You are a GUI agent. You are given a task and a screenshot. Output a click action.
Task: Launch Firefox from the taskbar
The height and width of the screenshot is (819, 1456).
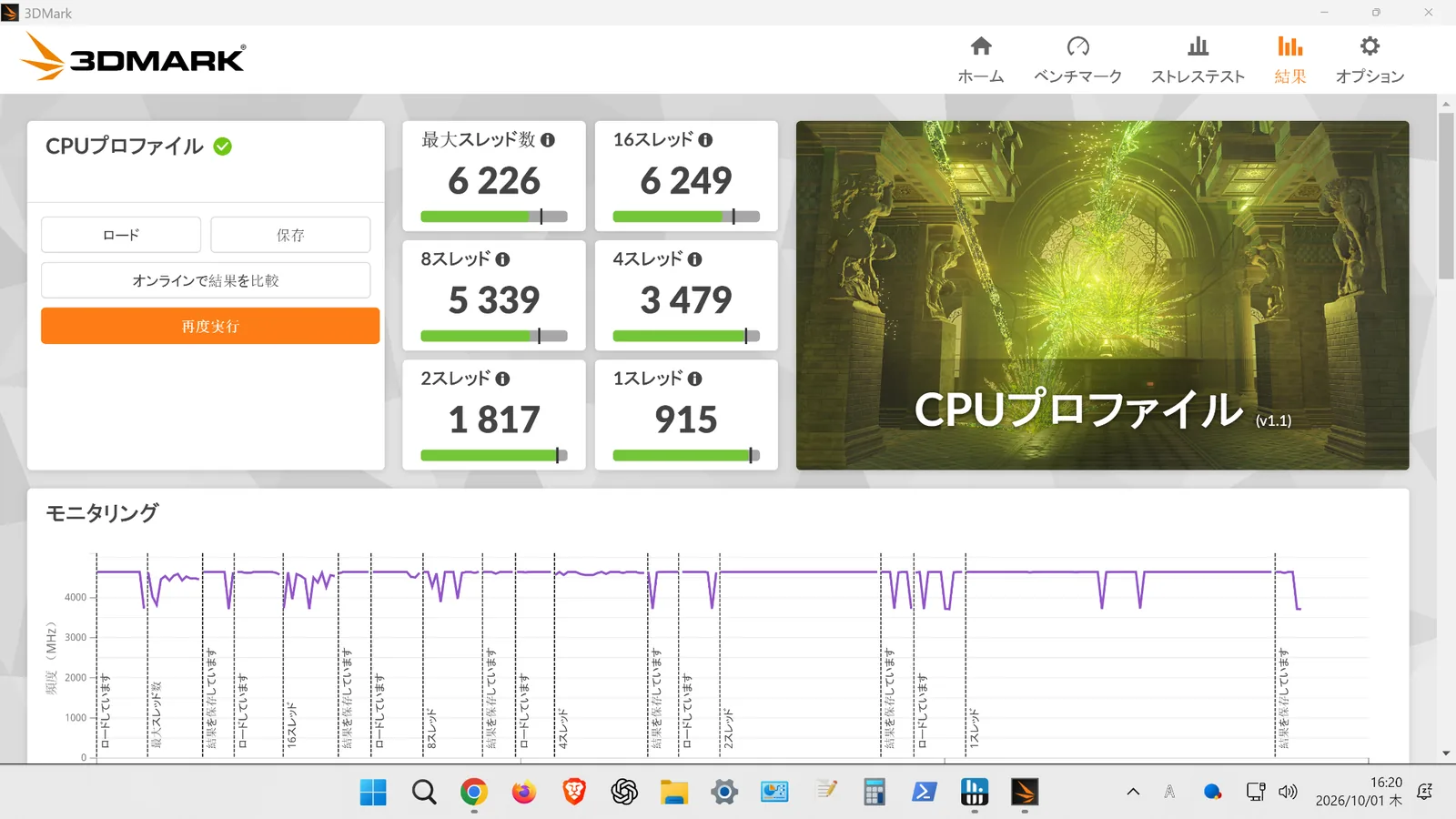click(523, 793)
